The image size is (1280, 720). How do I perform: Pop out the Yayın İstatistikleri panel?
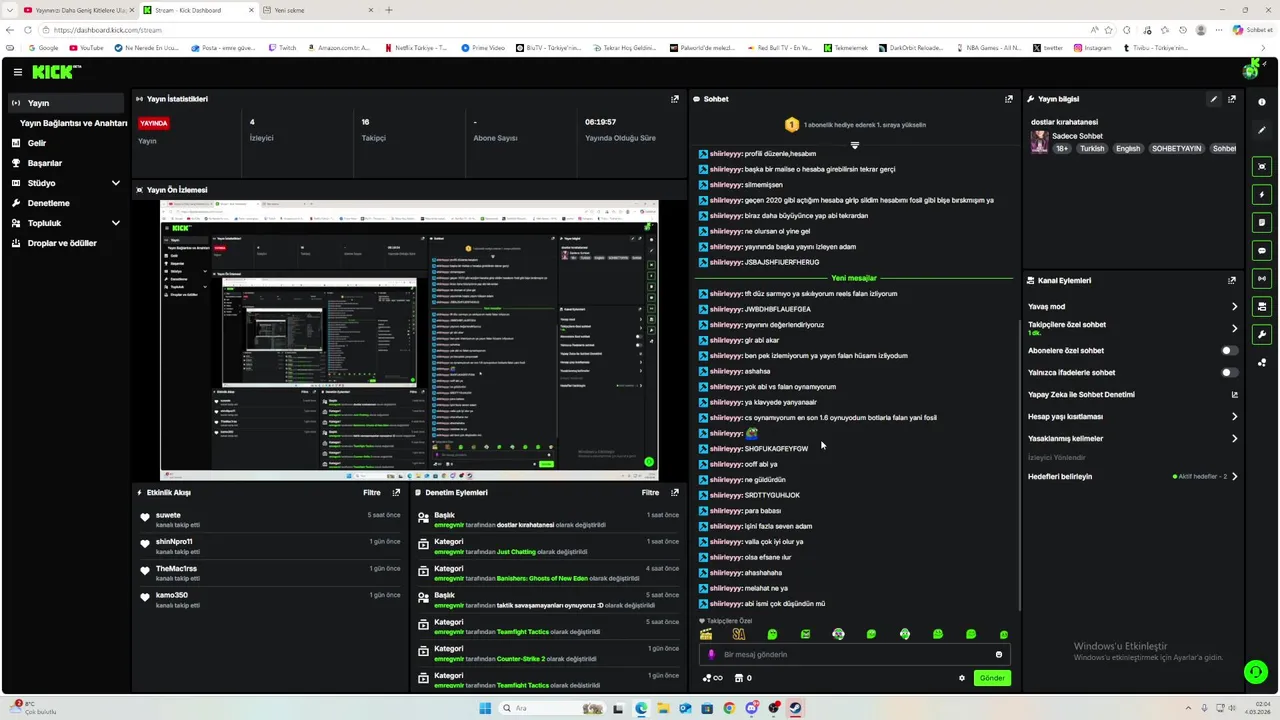[x=675, y=99]
